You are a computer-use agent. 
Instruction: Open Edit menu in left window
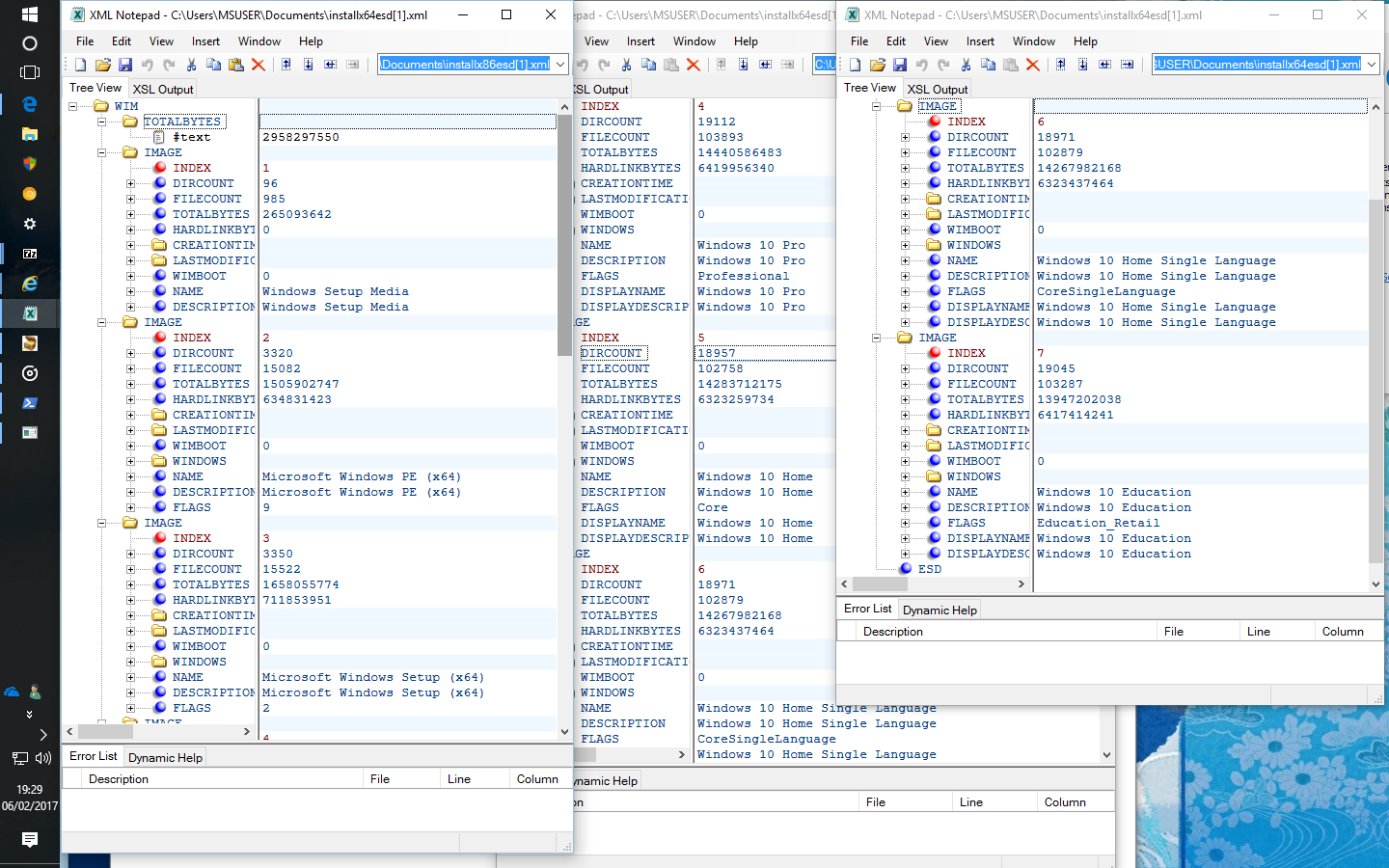coord(122,41)
